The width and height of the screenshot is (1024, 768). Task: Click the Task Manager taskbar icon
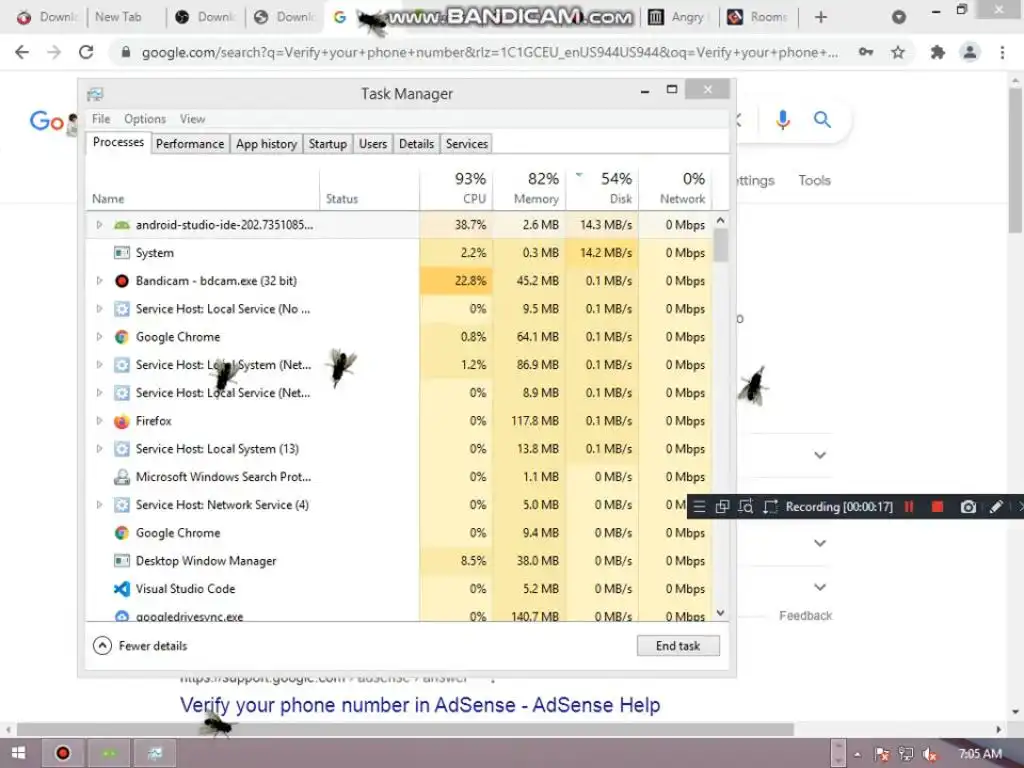tap(155, 753)
